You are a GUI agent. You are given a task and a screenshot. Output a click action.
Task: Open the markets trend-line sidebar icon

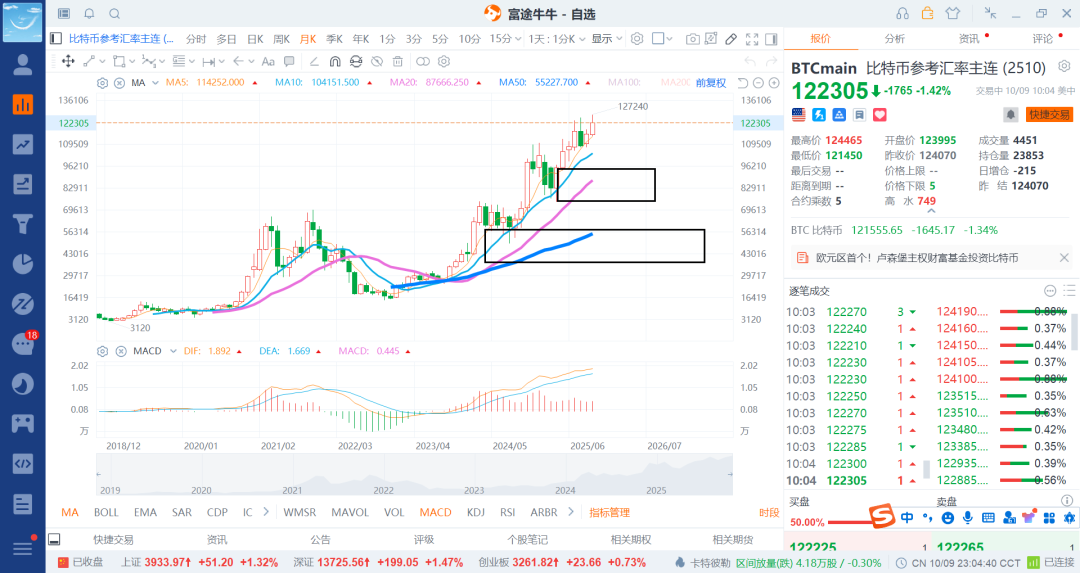click(x=23, y=144)
